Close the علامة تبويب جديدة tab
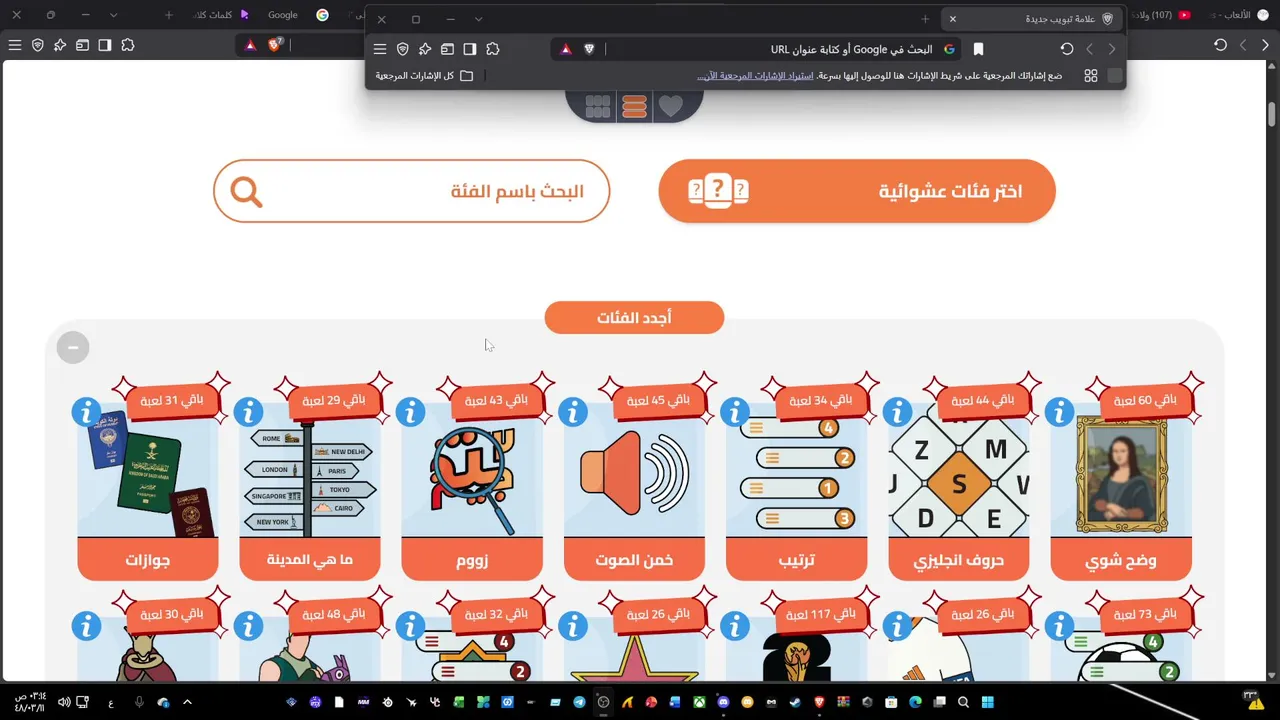Viewport: 1280px width, 720px height. (952, 19)
